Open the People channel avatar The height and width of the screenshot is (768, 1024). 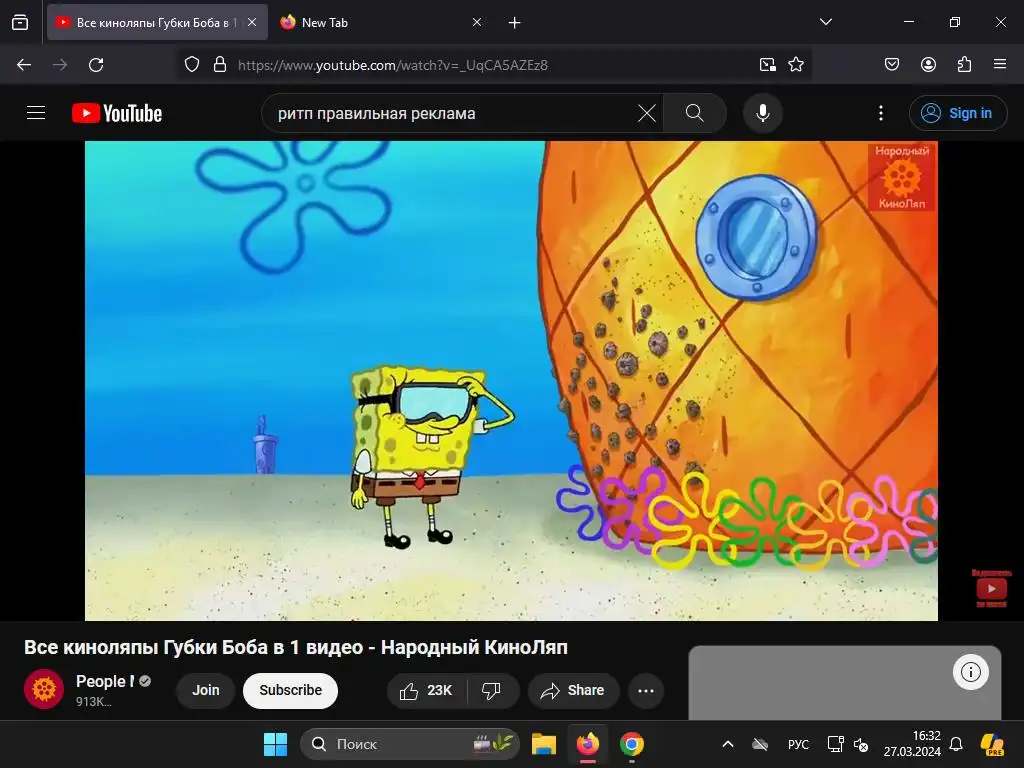[x=44, y=689]
